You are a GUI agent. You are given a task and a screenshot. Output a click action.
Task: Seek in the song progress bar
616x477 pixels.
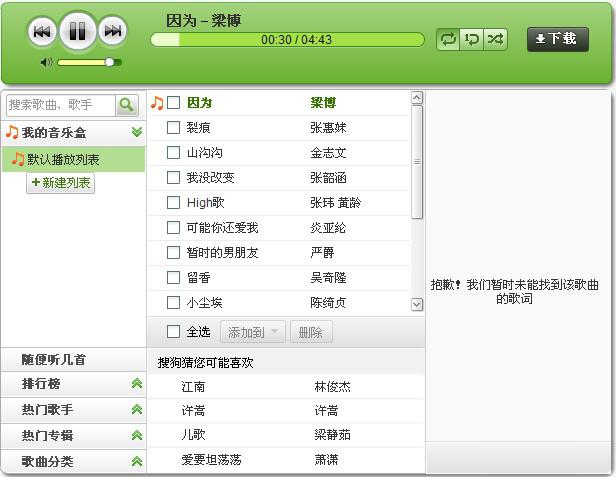click(288, 40)
